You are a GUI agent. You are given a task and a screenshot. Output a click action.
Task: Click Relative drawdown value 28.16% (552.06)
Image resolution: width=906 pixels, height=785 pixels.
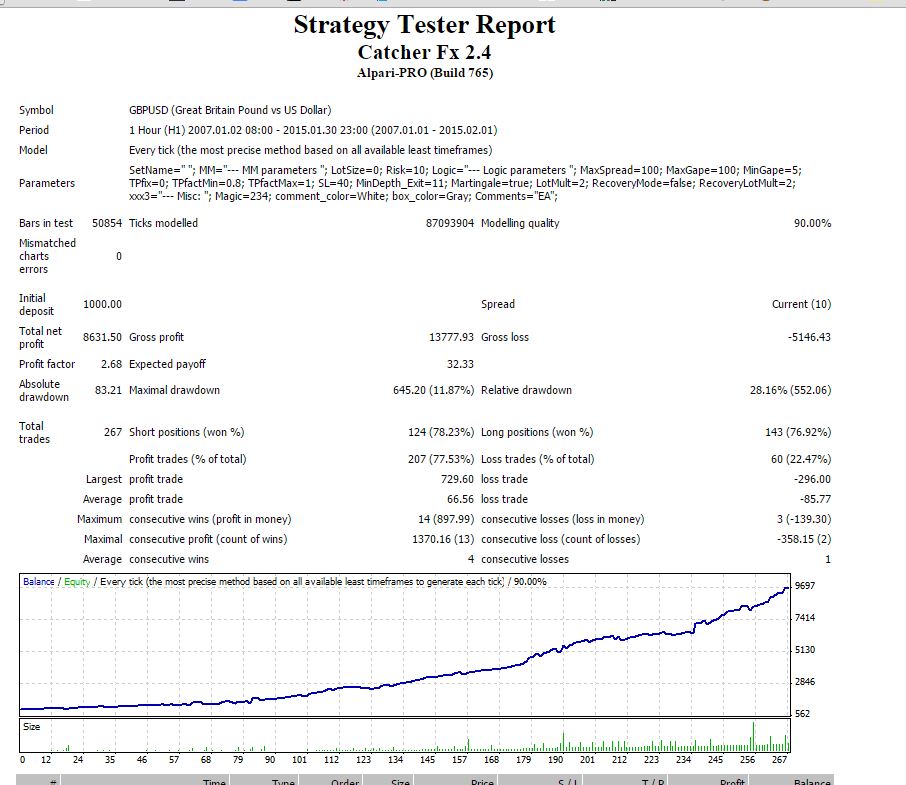click(790, 390)
